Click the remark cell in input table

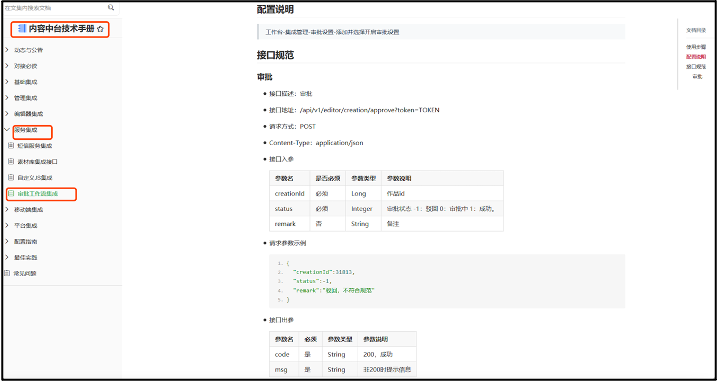(x=290, y=224)
